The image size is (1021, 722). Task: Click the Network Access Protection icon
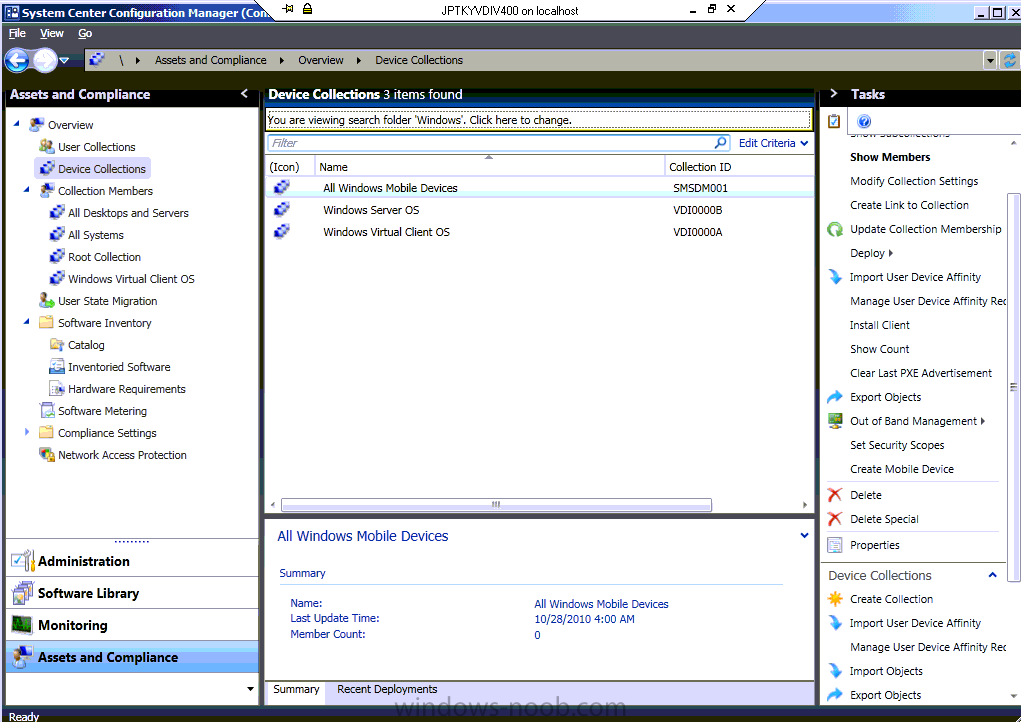click(47, 455)
